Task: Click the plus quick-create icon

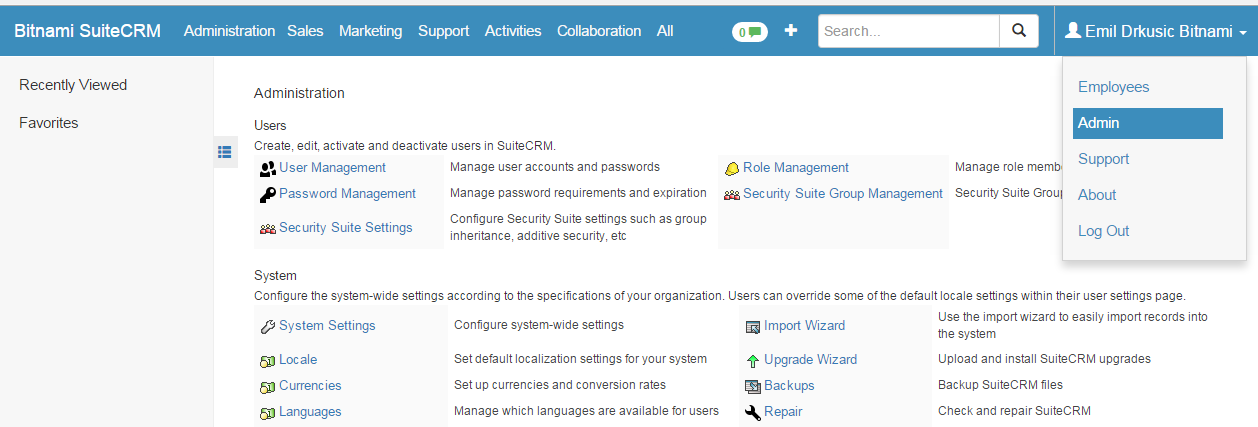Action: pyautogui.click(x=791, y=31)
